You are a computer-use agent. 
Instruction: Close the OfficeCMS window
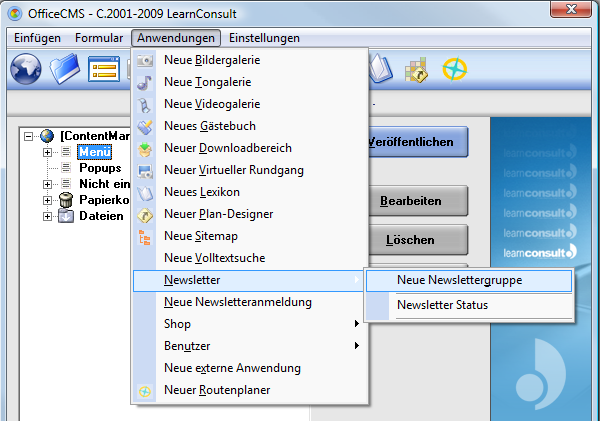click(x=571, y=9)
